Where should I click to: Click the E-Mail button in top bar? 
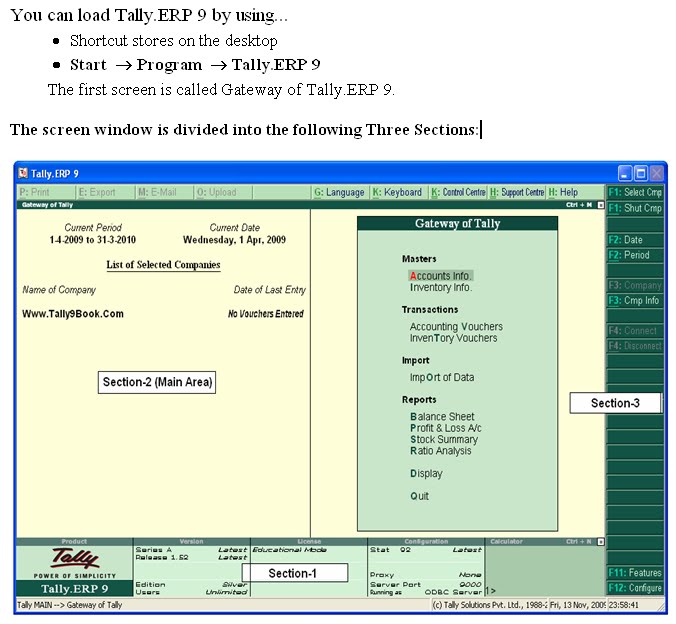coord(164,192)
